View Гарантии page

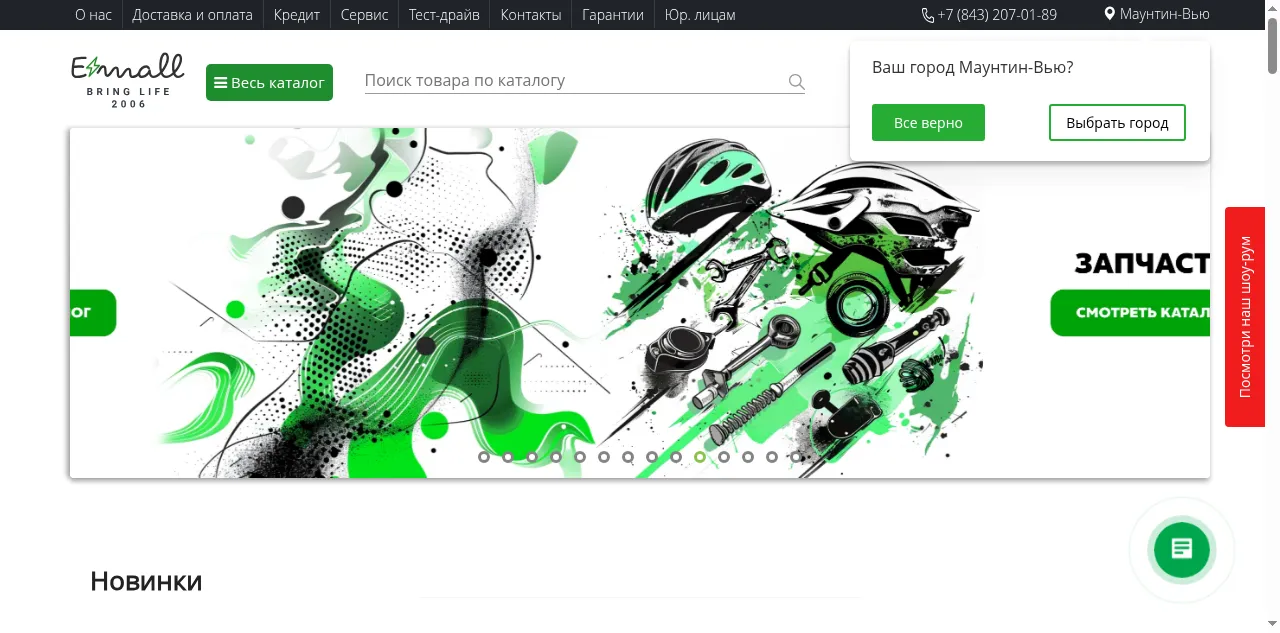613,15
